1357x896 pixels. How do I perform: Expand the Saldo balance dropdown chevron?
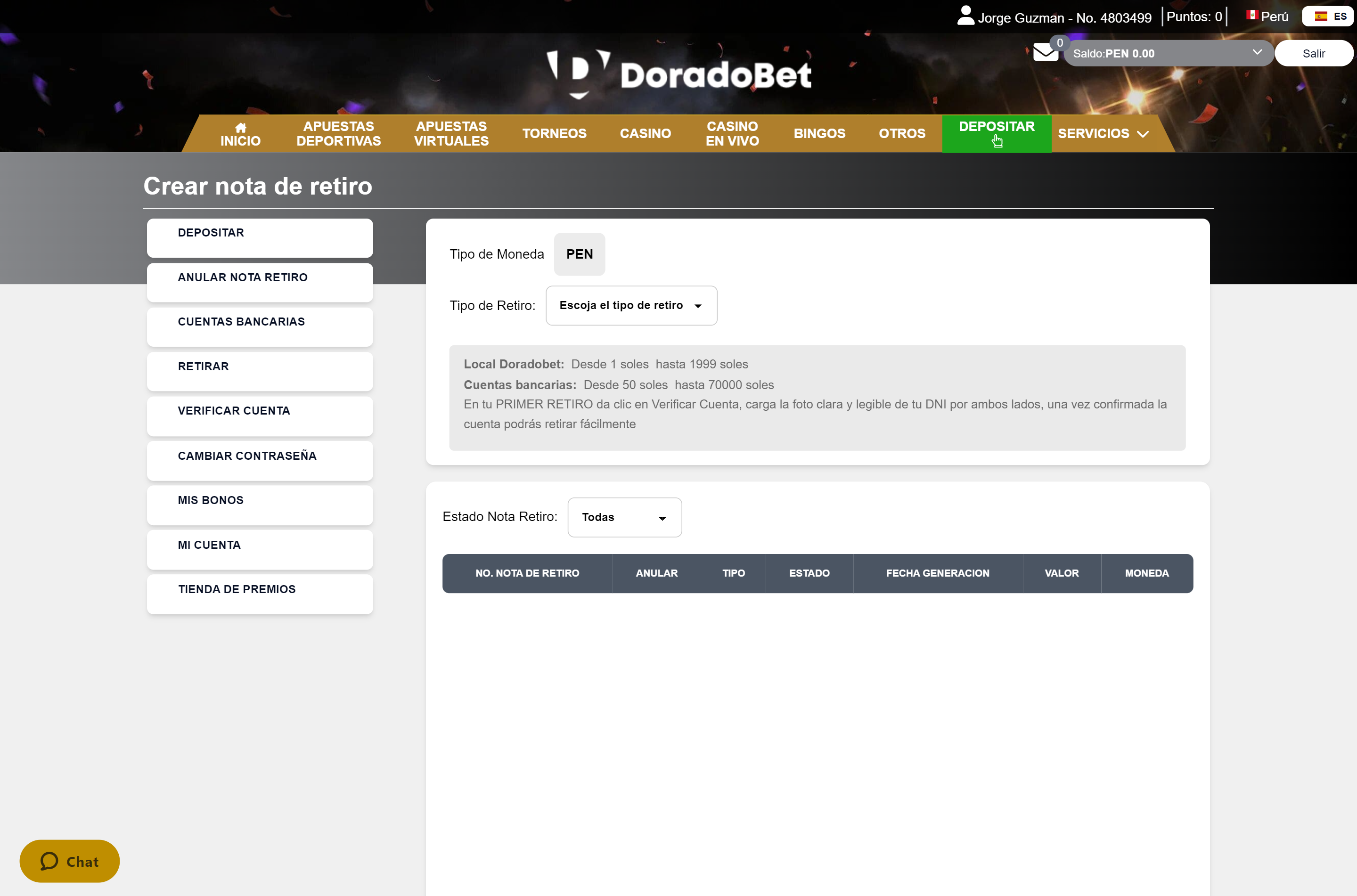(x=1257, y=52)
